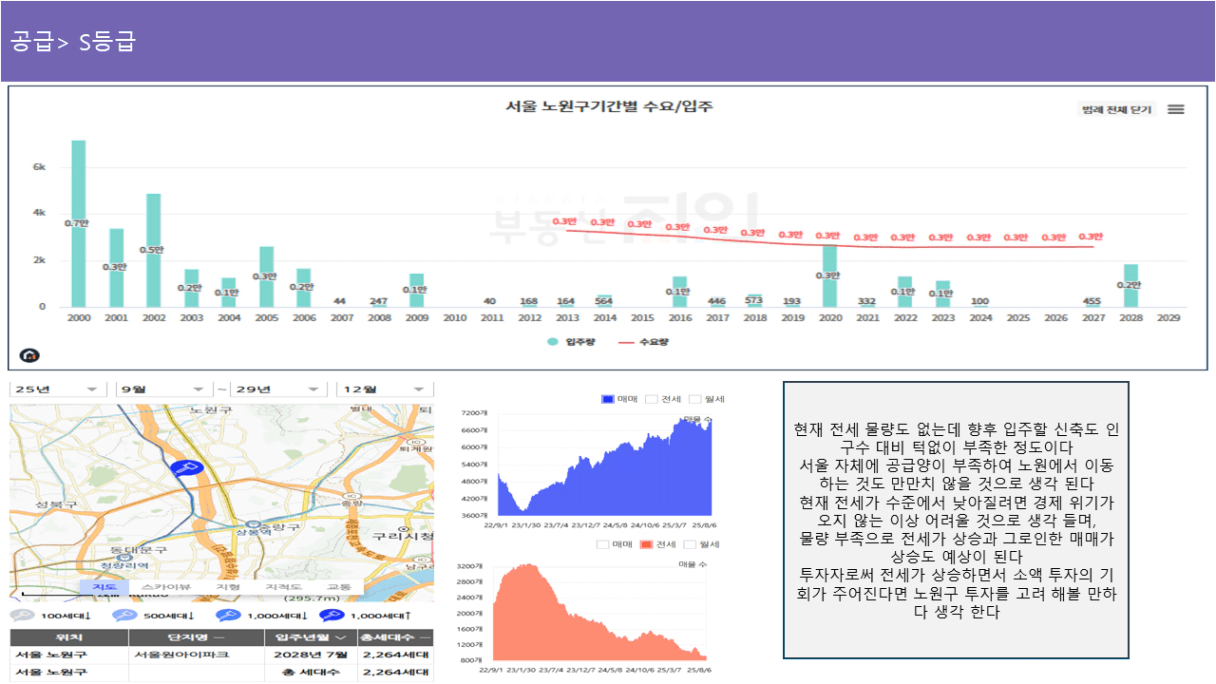Select the 지도 map type tab
Screen dimensions: 1216x684
[104, 586]
